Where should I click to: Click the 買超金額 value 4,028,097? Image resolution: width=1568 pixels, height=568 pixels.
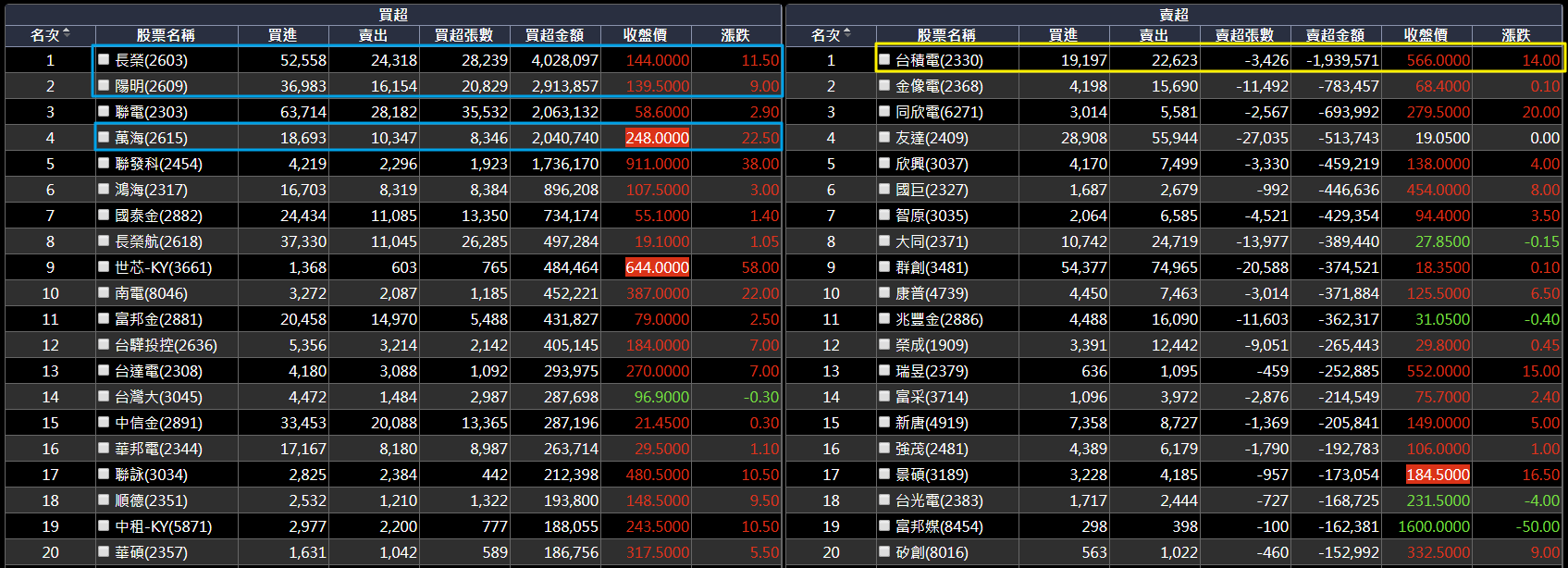pyautogui.click(x=564, y=60)
